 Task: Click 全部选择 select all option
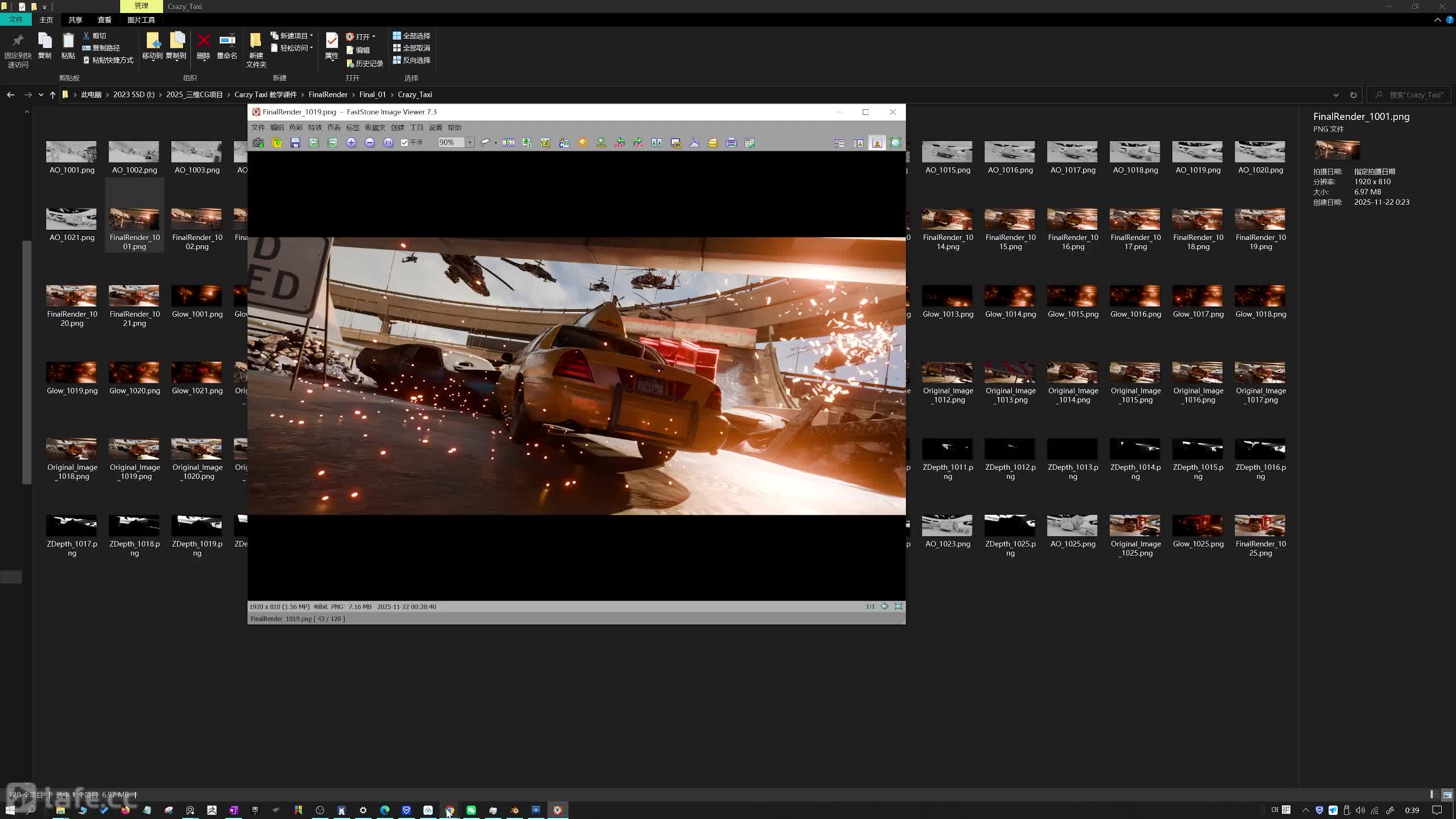(412, 36)
